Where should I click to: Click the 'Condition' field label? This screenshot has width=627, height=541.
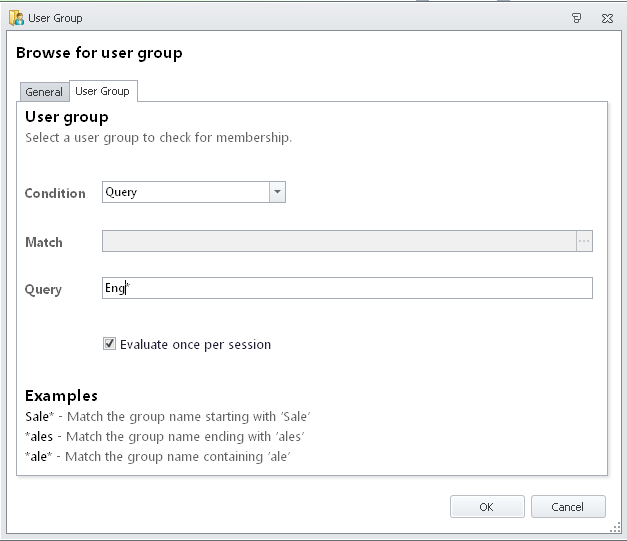pyautogui.click(x=55, y=193)
